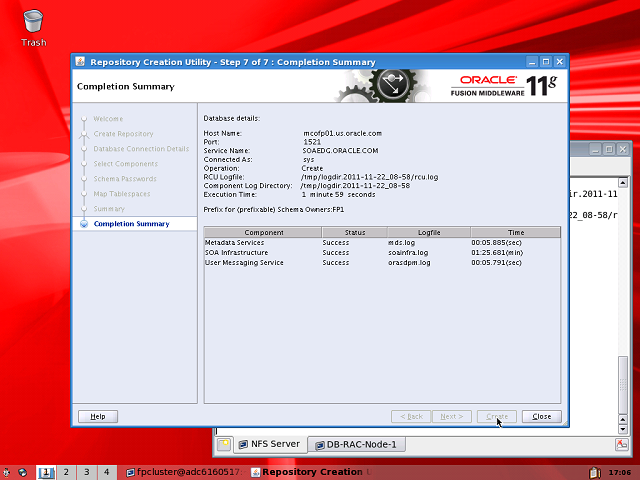
Task: Click the Close button in the RCU wizard
Action: coord(542,416)
